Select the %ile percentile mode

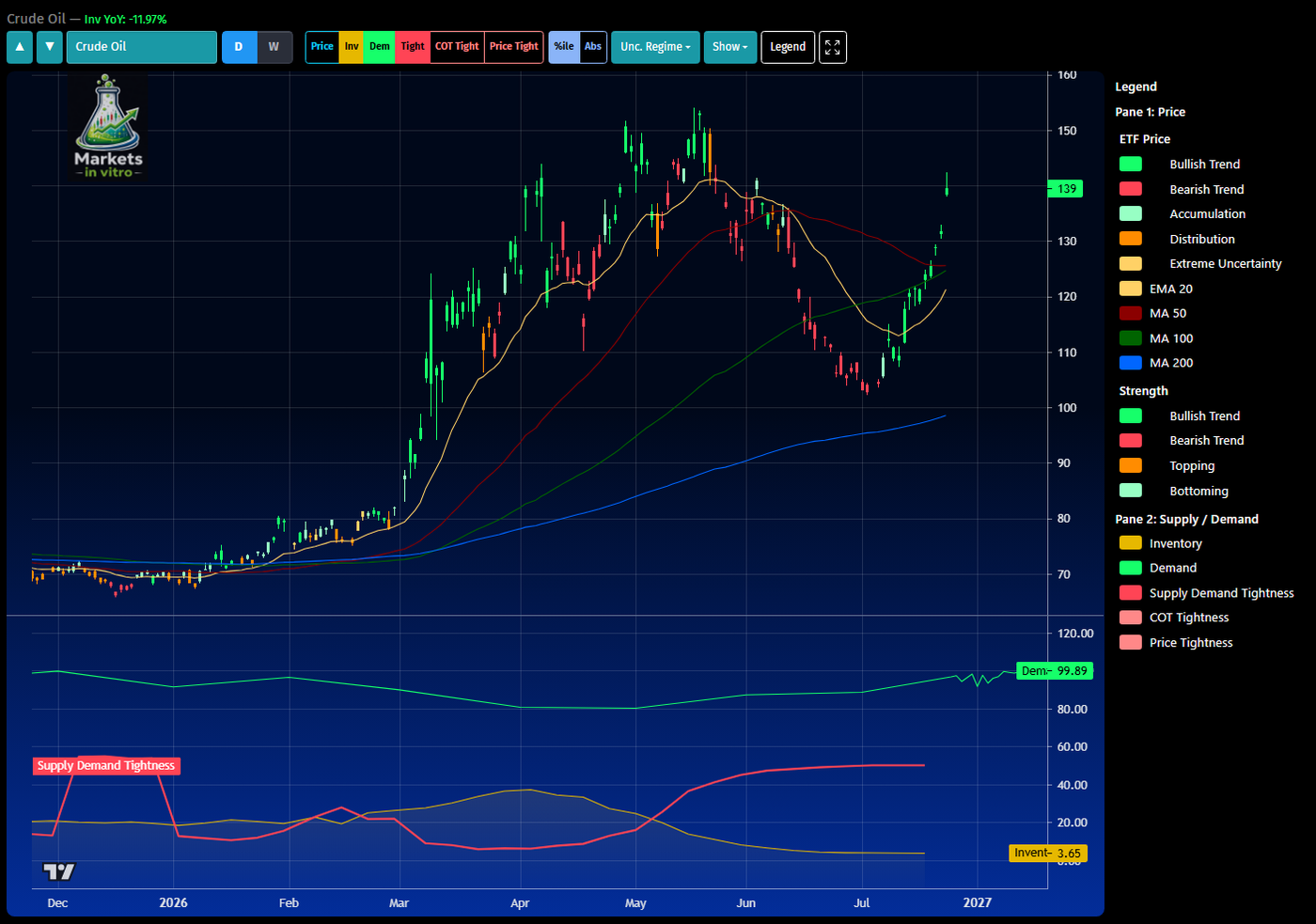tap(564, 47)
